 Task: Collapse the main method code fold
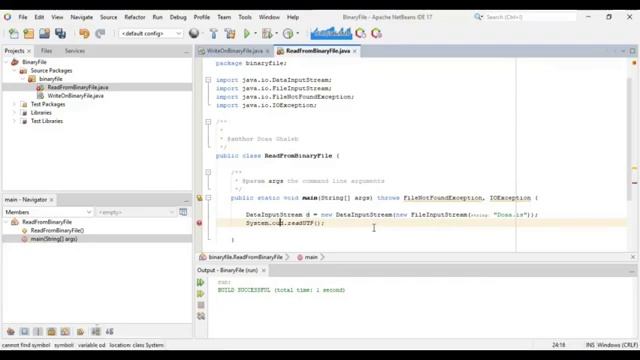208,198
